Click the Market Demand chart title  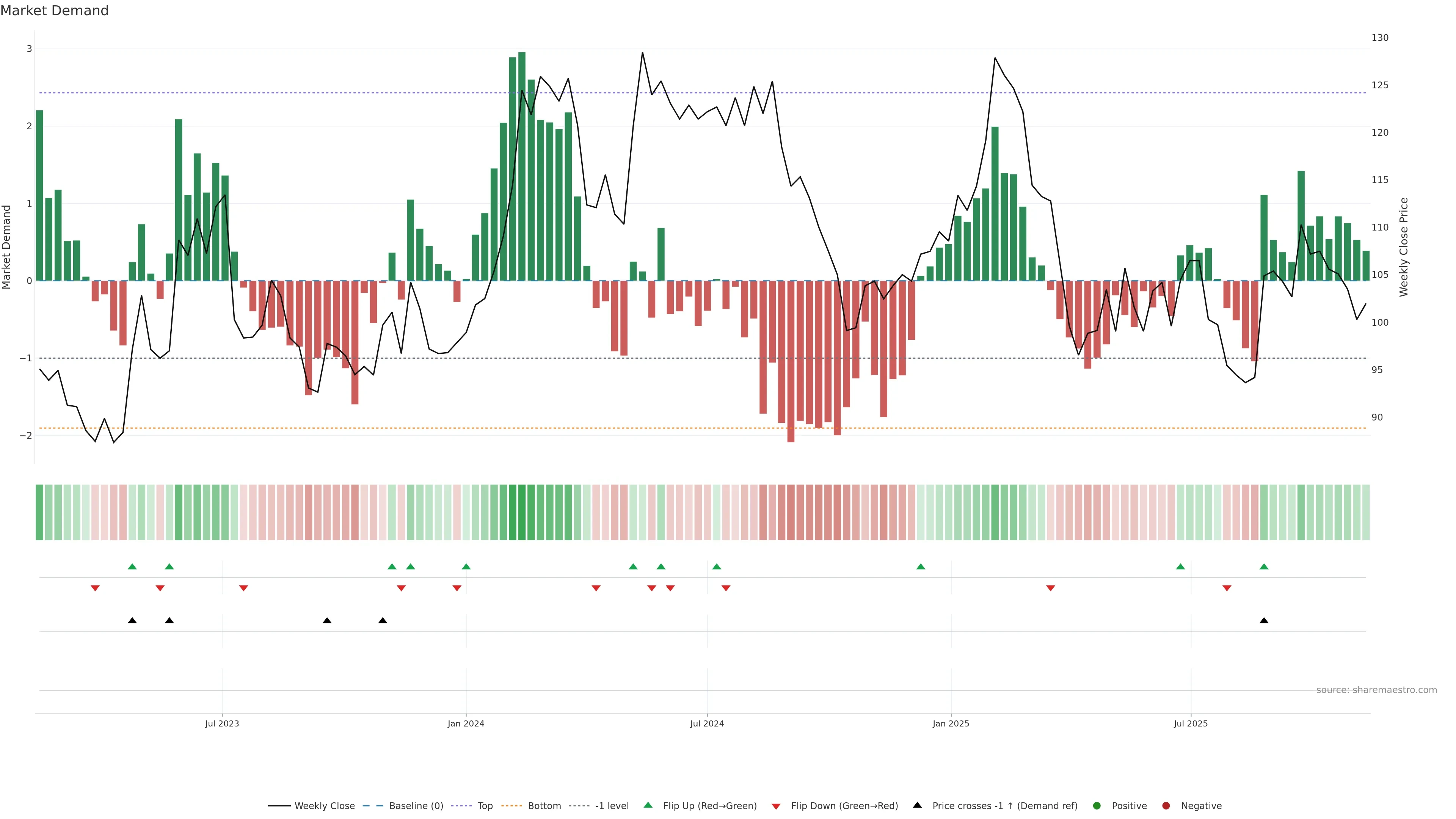(x=54, y=11)
